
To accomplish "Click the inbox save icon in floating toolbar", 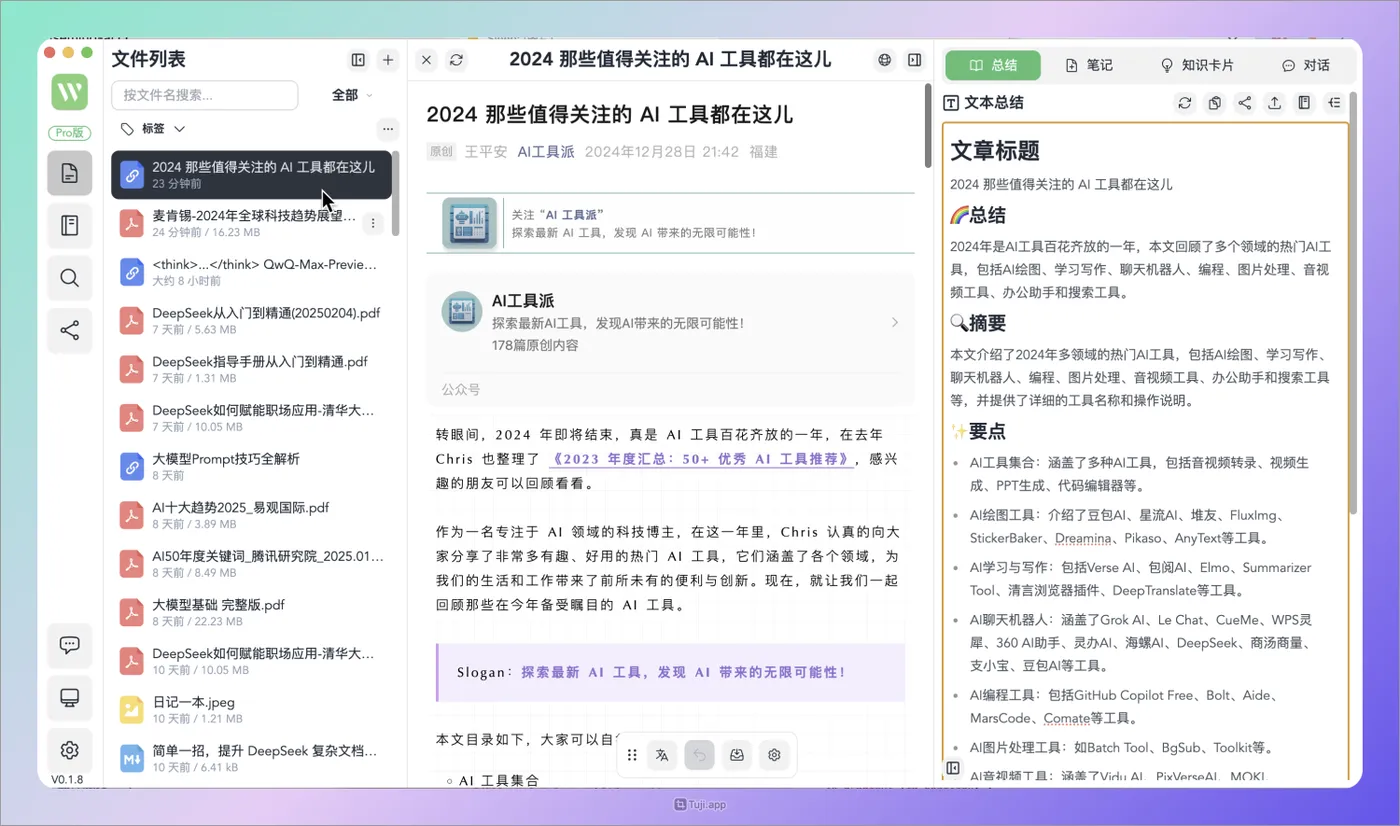I will point(737,756).
